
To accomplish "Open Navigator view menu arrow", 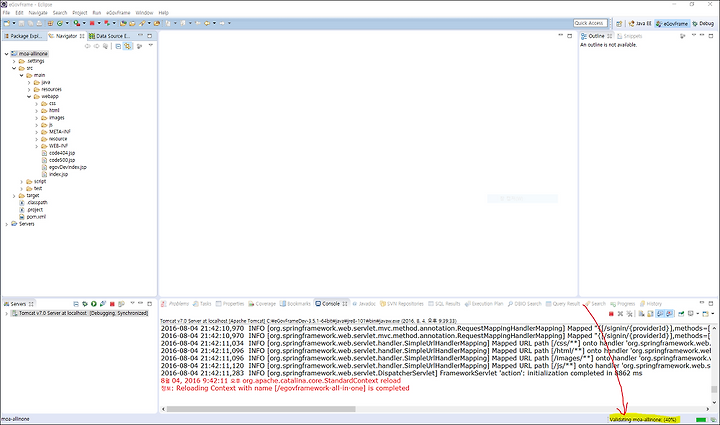I will [151, 45].
